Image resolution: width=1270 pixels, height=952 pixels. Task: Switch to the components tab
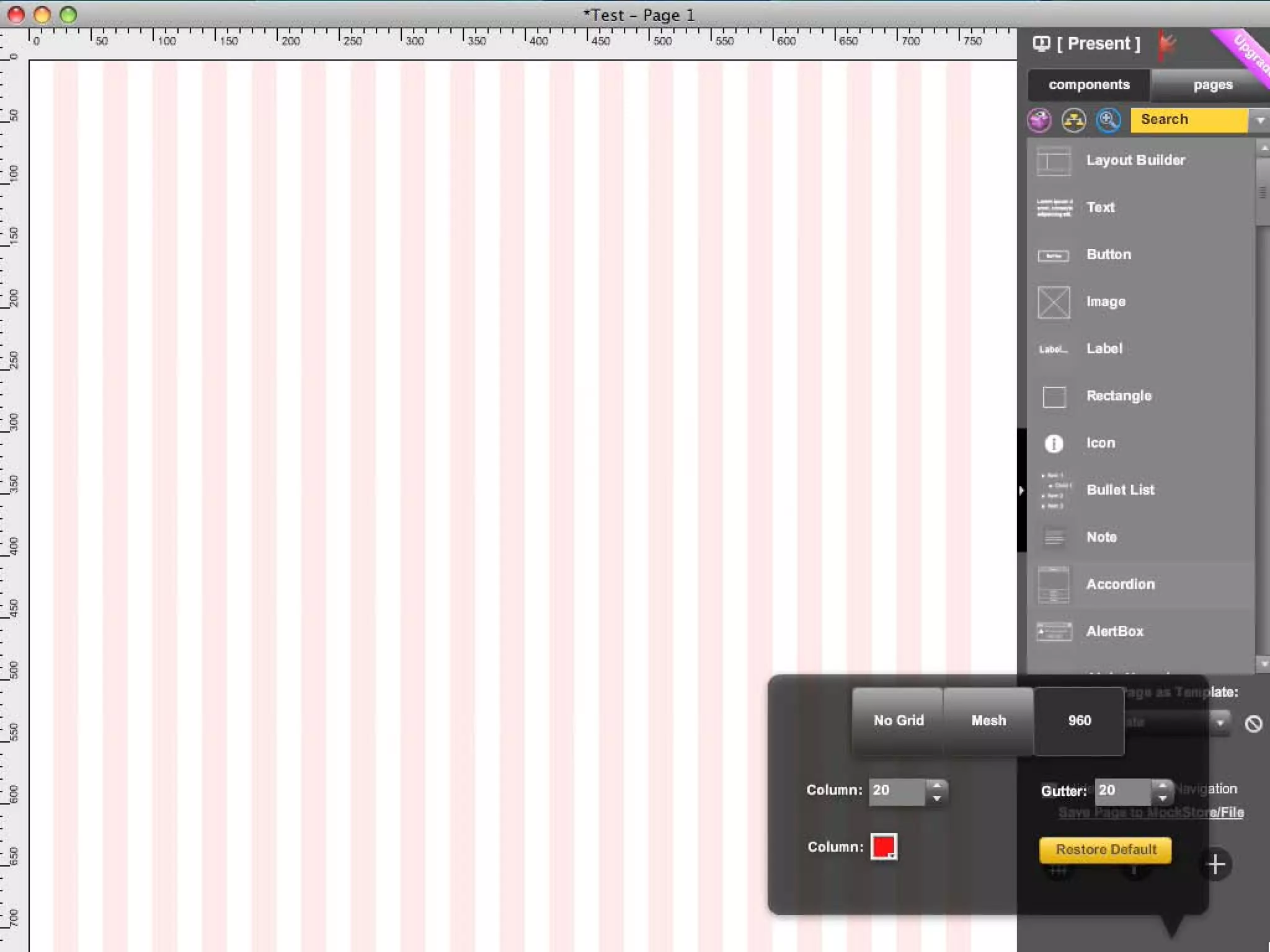tap(1089, 85)
